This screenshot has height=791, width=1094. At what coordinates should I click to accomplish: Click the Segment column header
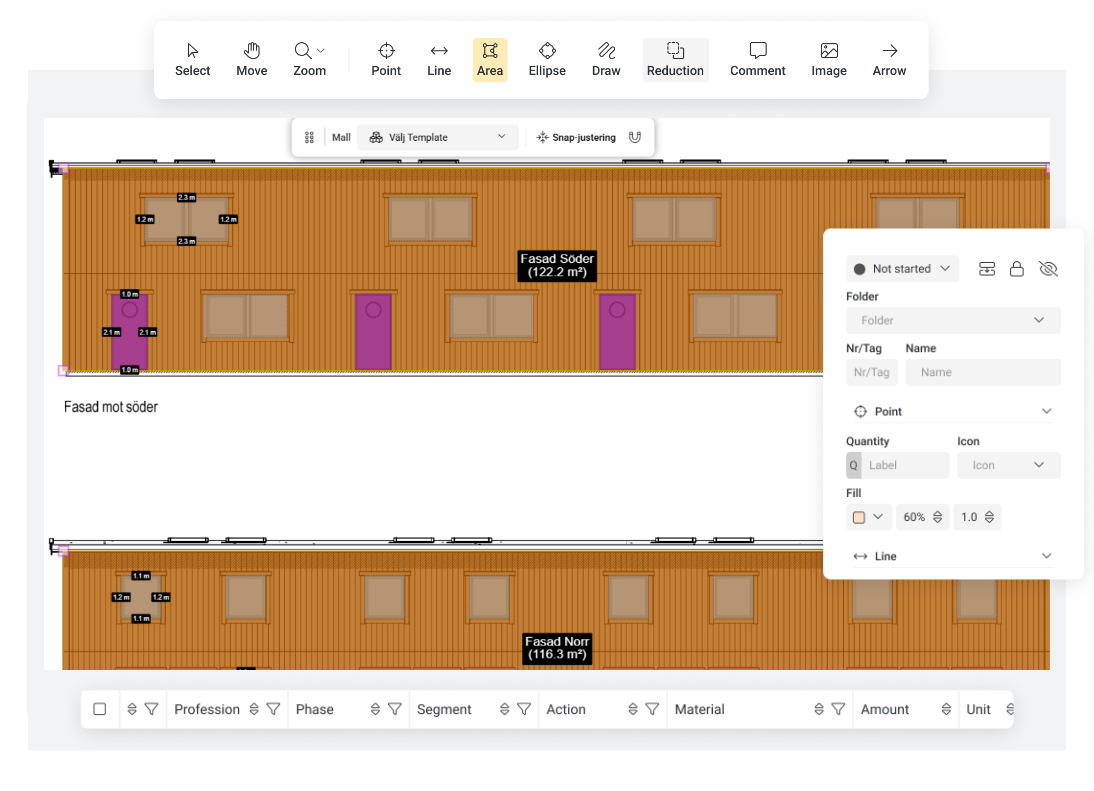(444, 709)
